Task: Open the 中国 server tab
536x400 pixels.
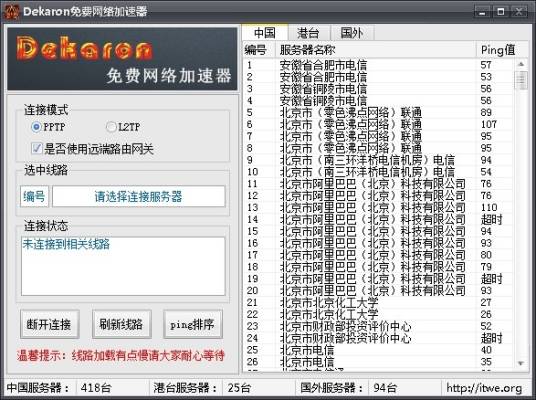Action: pos(265,33)
